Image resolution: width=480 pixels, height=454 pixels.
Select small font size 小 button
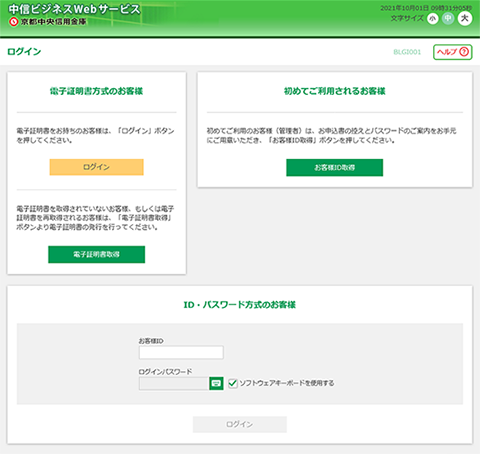tap(433, 19)
